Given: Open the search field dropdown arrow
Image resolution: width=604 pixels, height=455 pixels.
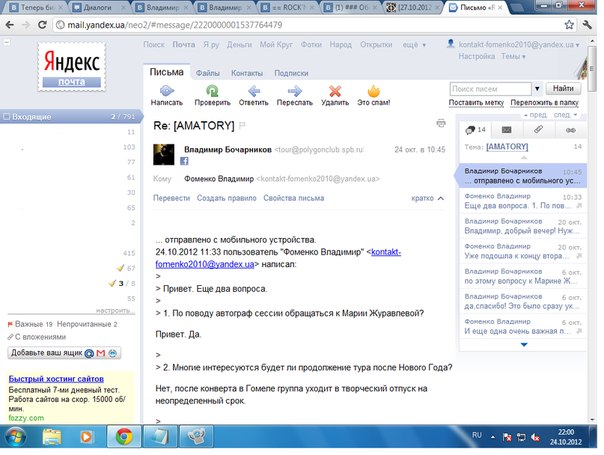Looking at the screenshot, I should pos(538,89).
